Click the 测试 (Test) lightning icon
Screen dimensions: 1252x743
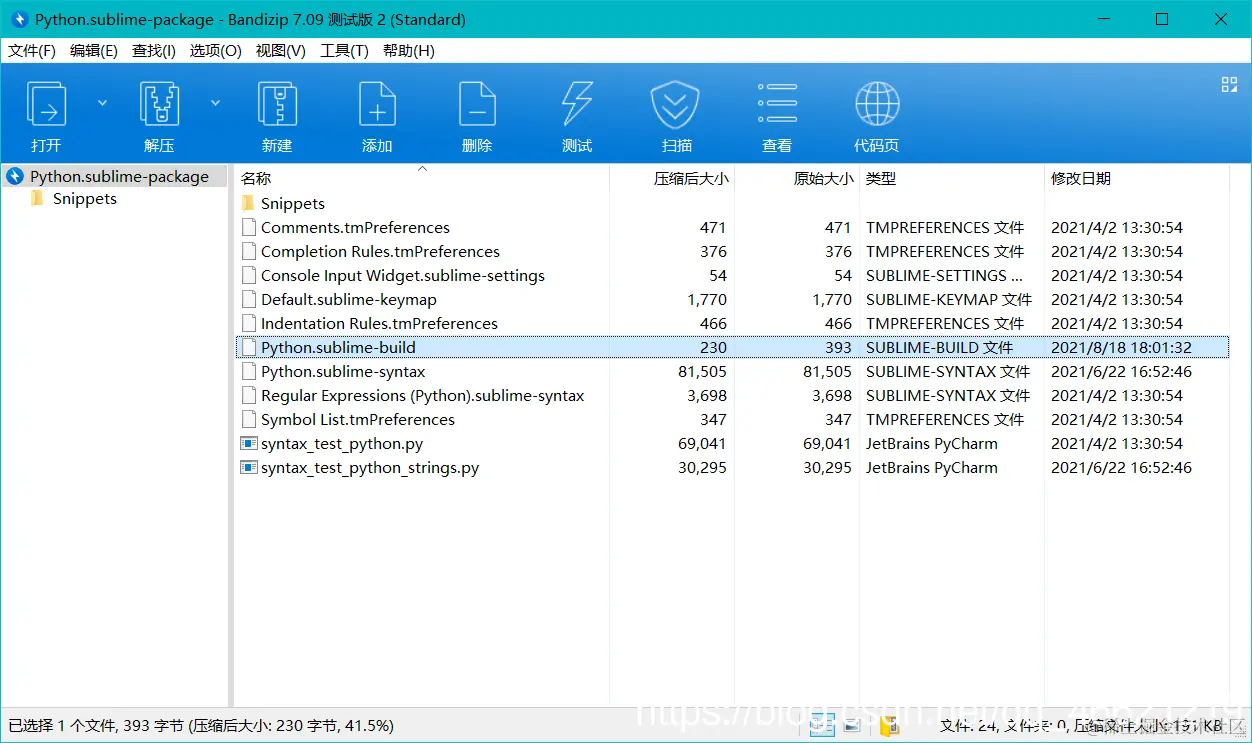coord(577,105)
